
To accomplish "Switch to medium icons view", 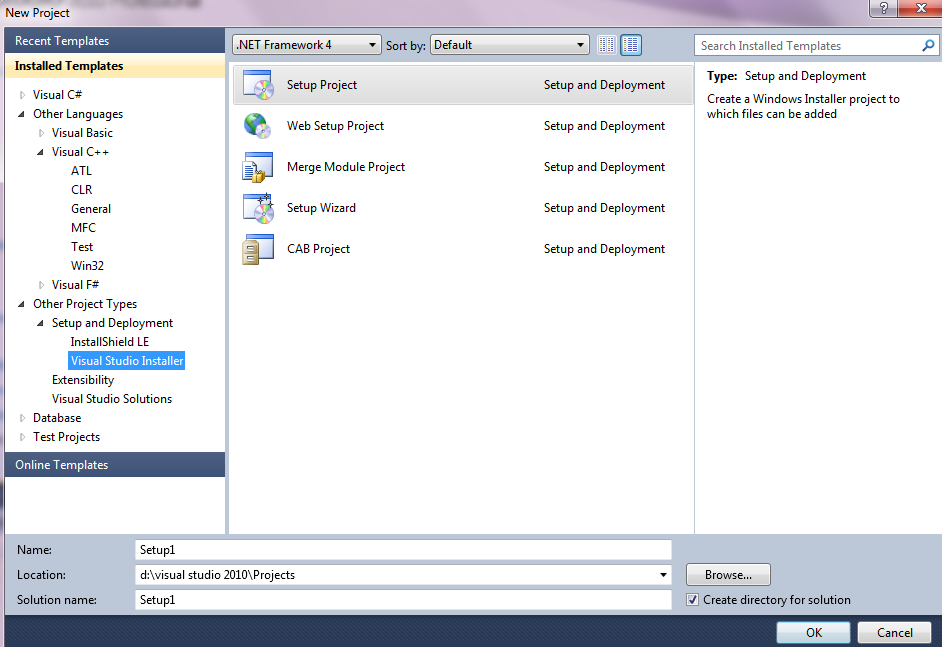I will pos(631,45).
